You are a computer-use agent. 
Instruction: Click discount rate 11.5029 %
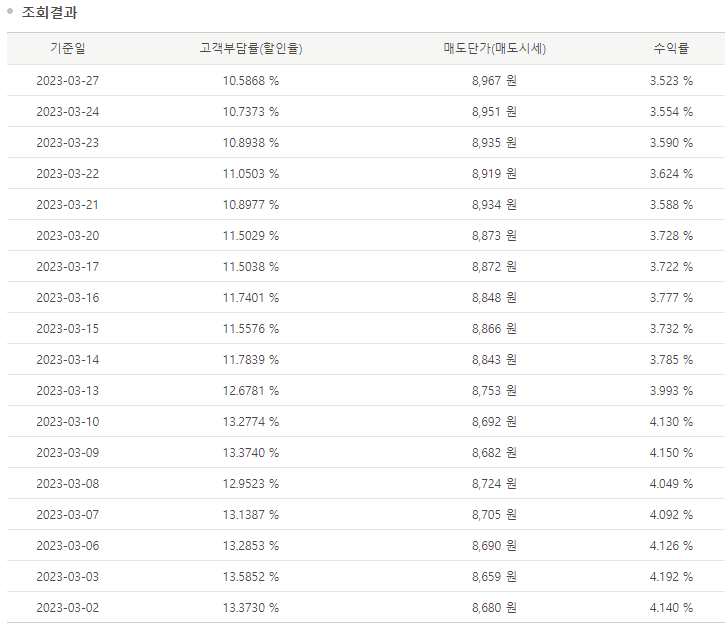point(251,235)
